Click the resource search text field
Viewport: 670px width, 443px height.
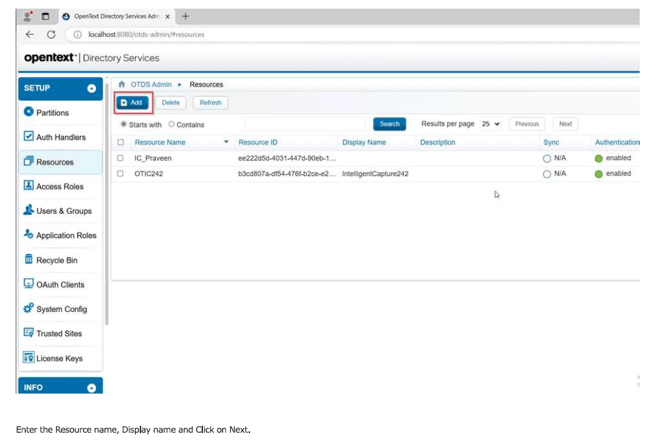pyautogui.click(x=306, y=124)
